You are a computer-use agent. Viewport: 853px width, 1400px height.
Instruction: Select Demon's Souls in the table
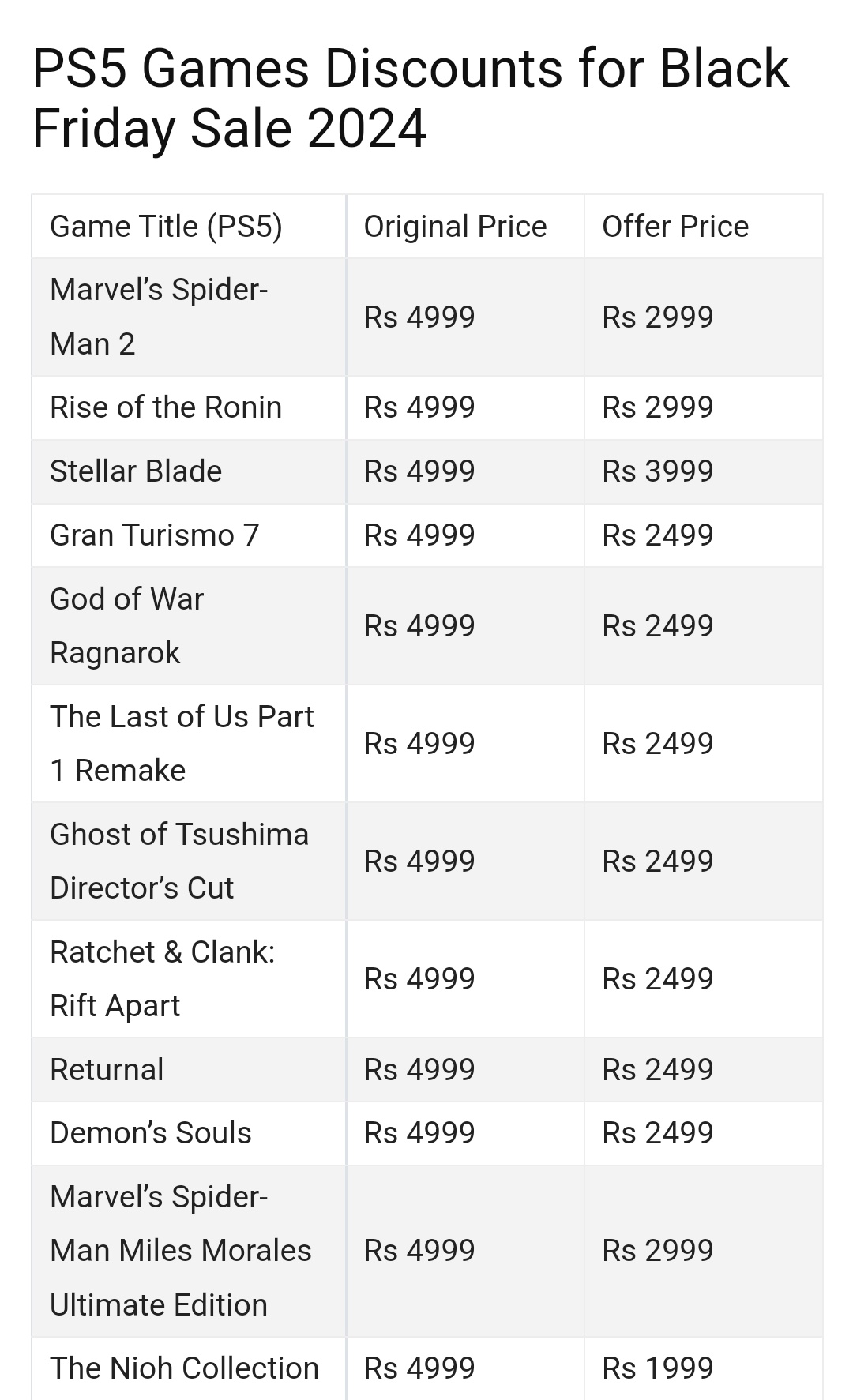tap(151, 1133)
